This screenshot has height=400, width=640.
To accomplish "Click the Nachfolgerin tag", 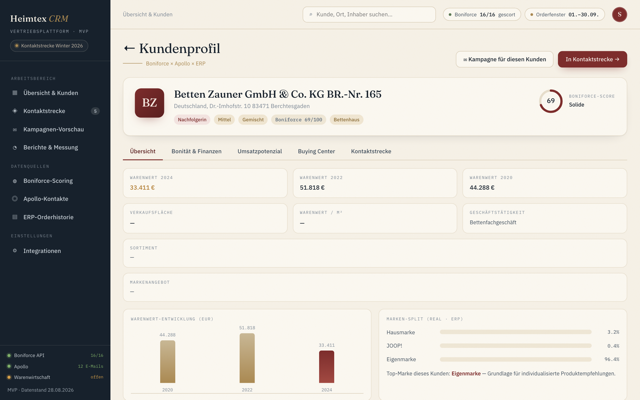I will click(x=192, y=120).
